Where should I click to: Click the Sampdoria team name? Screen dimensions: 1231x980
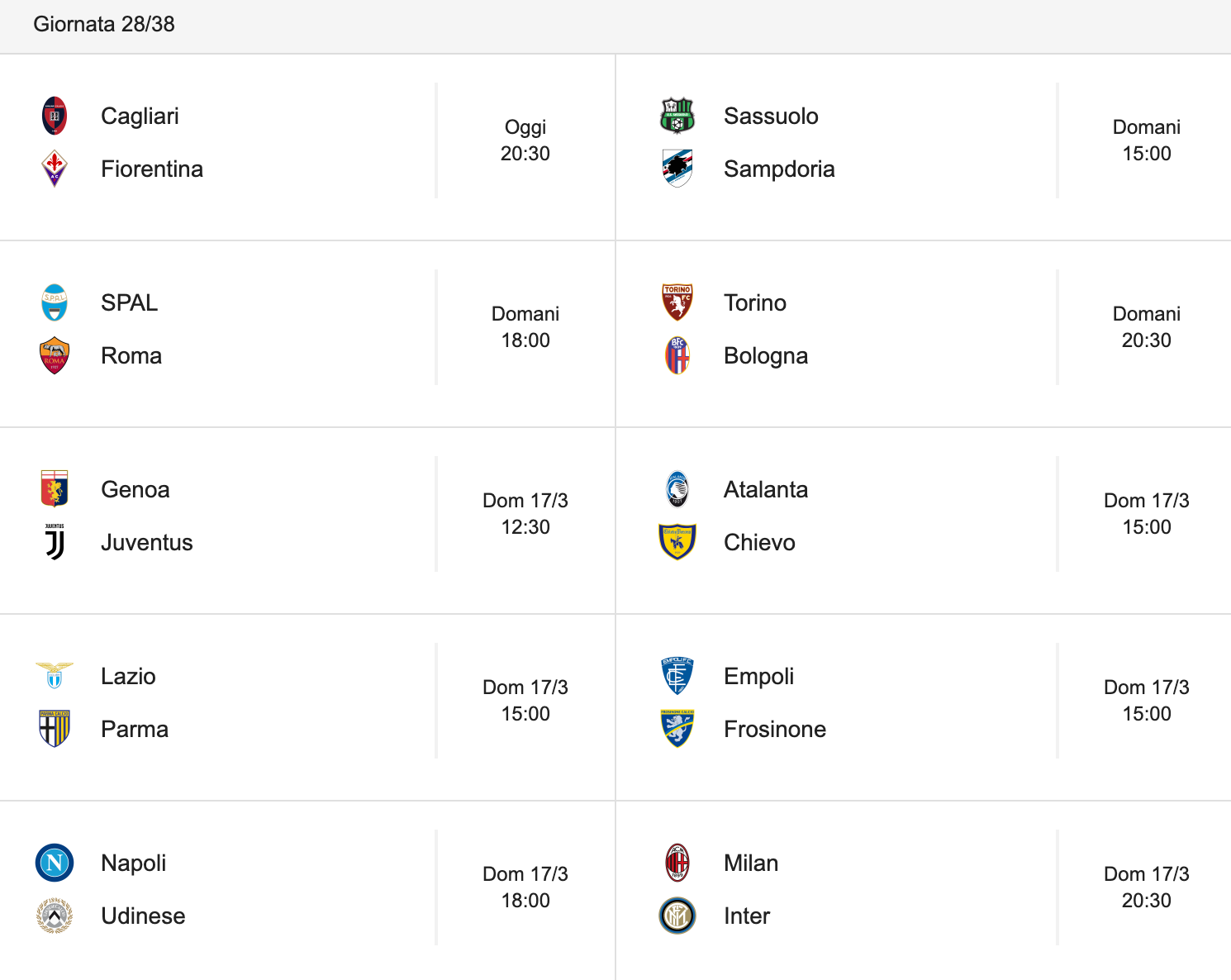(x=779, y=169)
